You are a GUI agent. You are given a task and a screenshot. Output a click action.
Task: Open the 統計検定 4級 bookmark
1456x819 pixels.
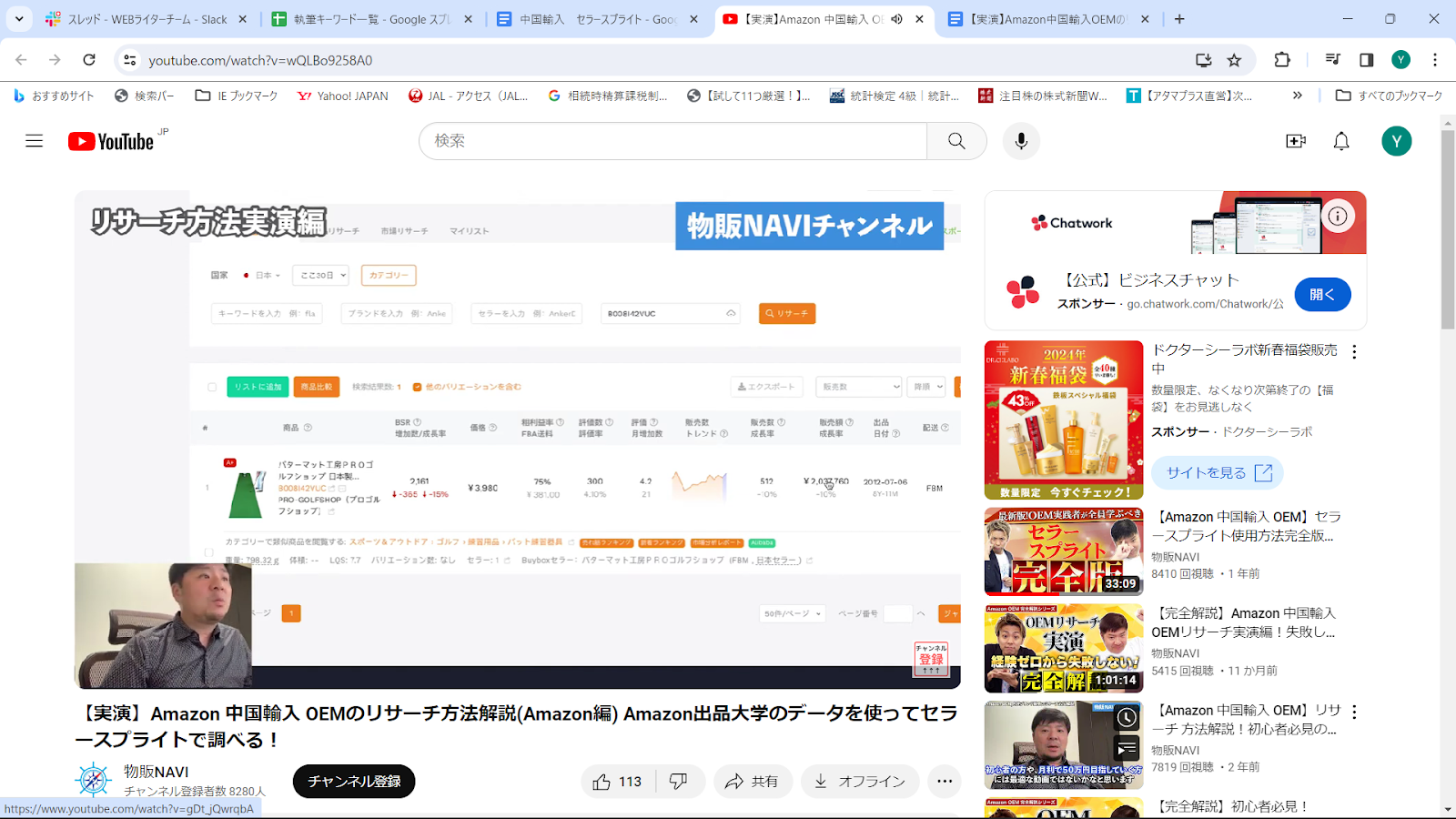point(895,96)
